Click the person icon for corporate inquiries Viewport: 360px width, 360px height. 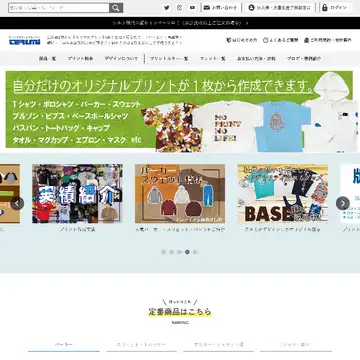251,8
